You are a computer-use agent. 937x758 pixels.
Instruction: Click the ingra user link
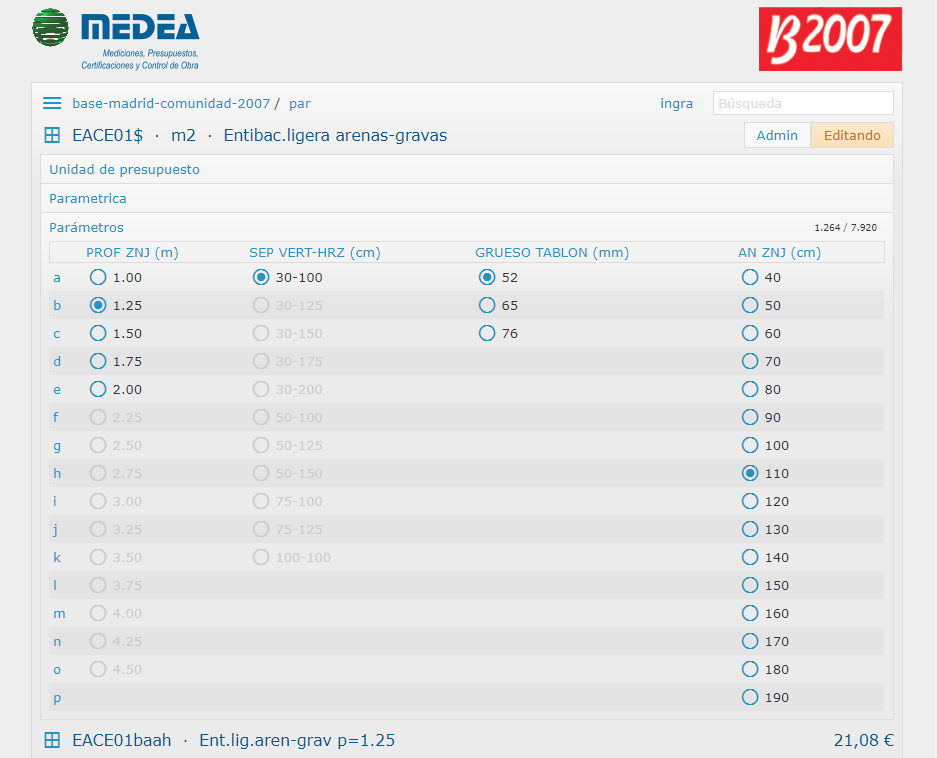pos(676,103)
